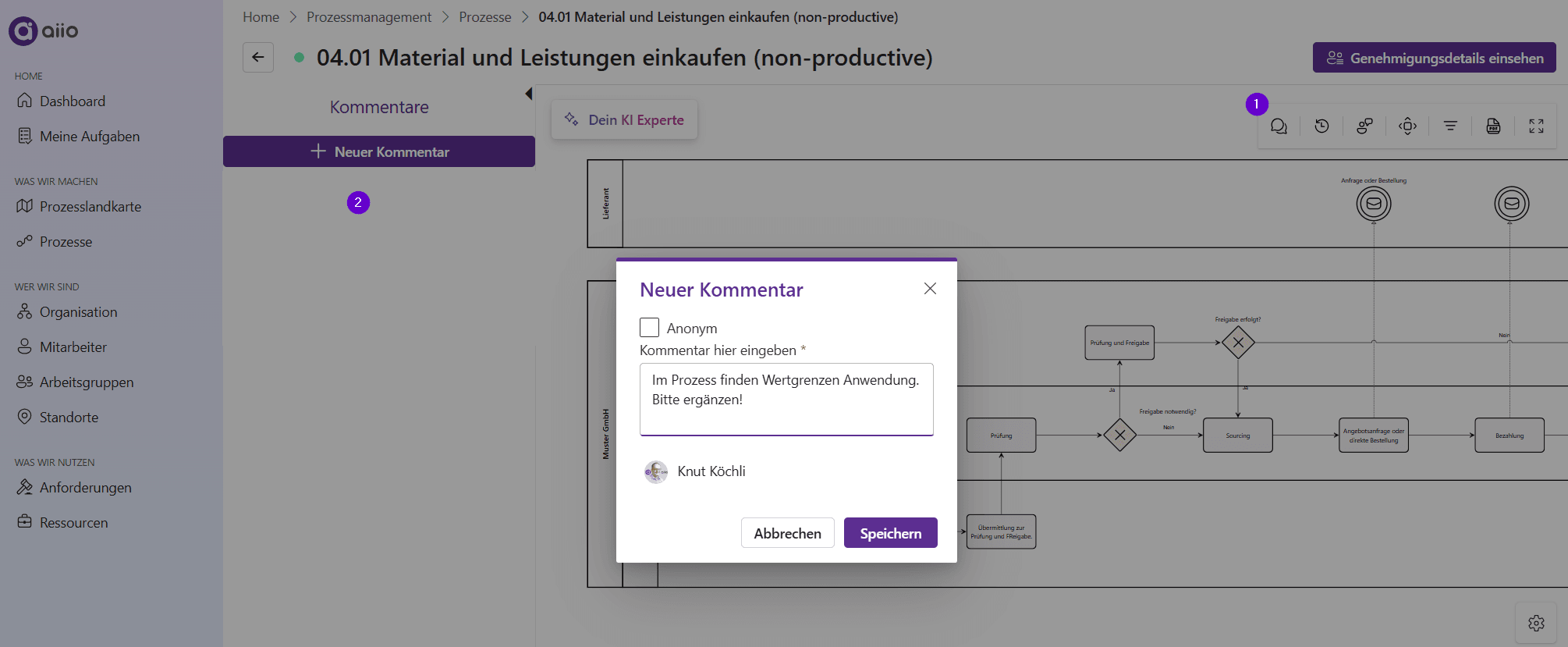Go back with the arrow button
This screenshot has width=1568, height=647.
pyautogui.click(x=258, y=57)
